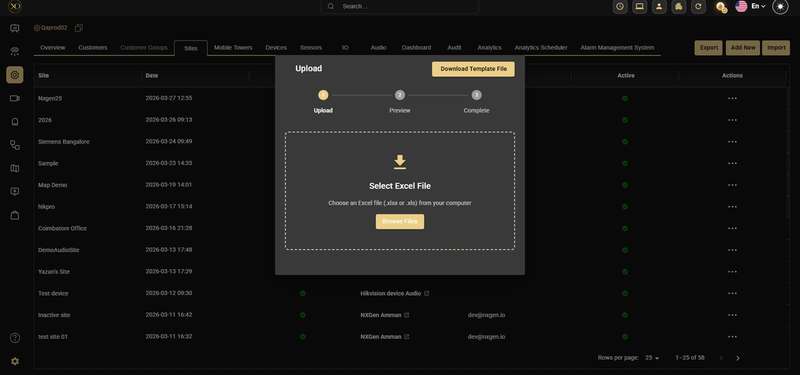Switch to the Analytics Scheduler tab
Image resolution: width=800 pixels, height=375 pixels.
click(x=541, y=47)
